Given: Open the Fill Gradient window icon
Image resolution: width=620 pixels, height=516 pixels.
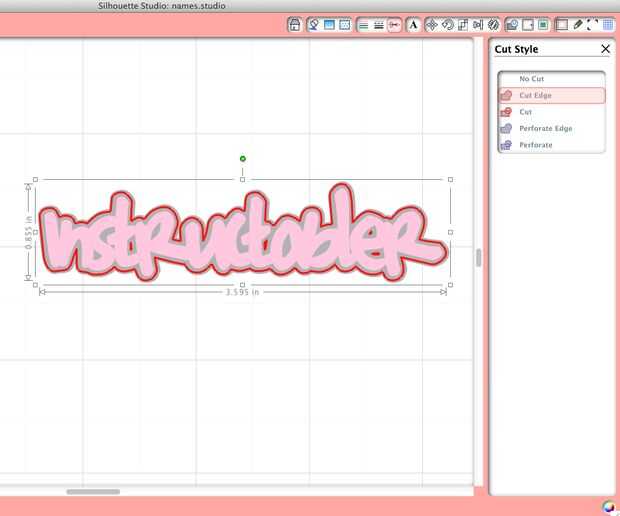Looking at the screenshot, I should click(x=329, y=25).
